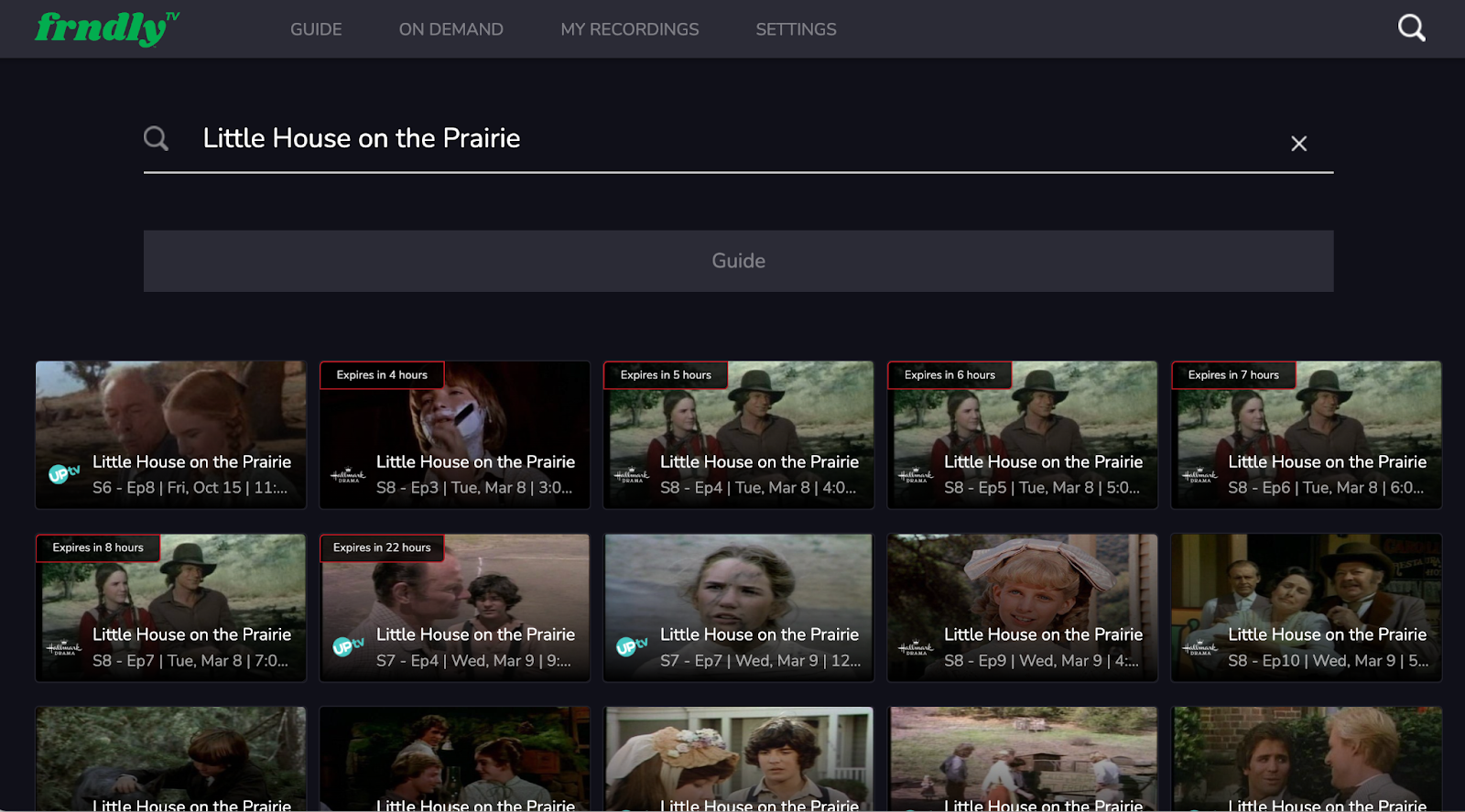Click the "Expires in 22 hours" badge

(x=382, y=548)
